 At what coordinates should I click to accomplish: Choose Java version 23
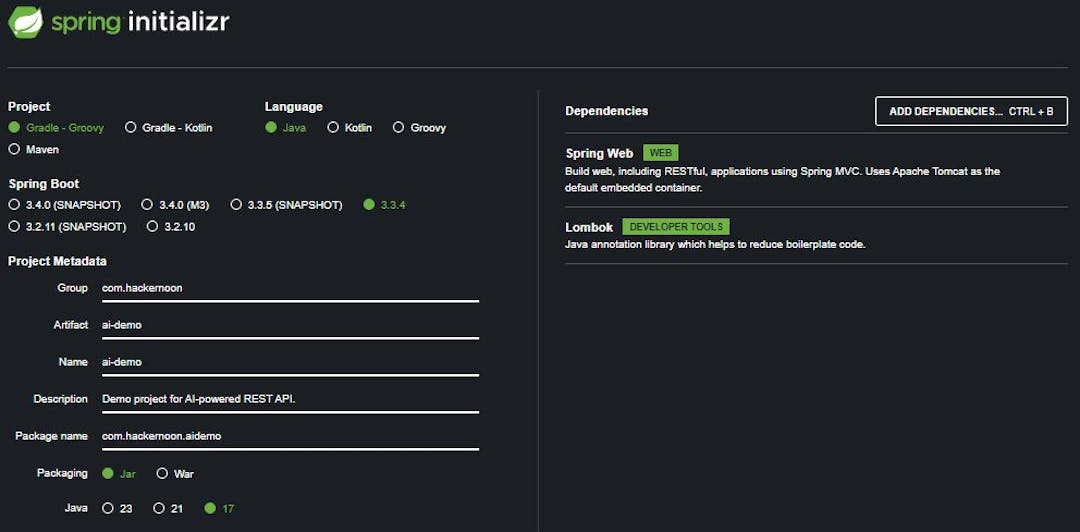click(108, 509)
